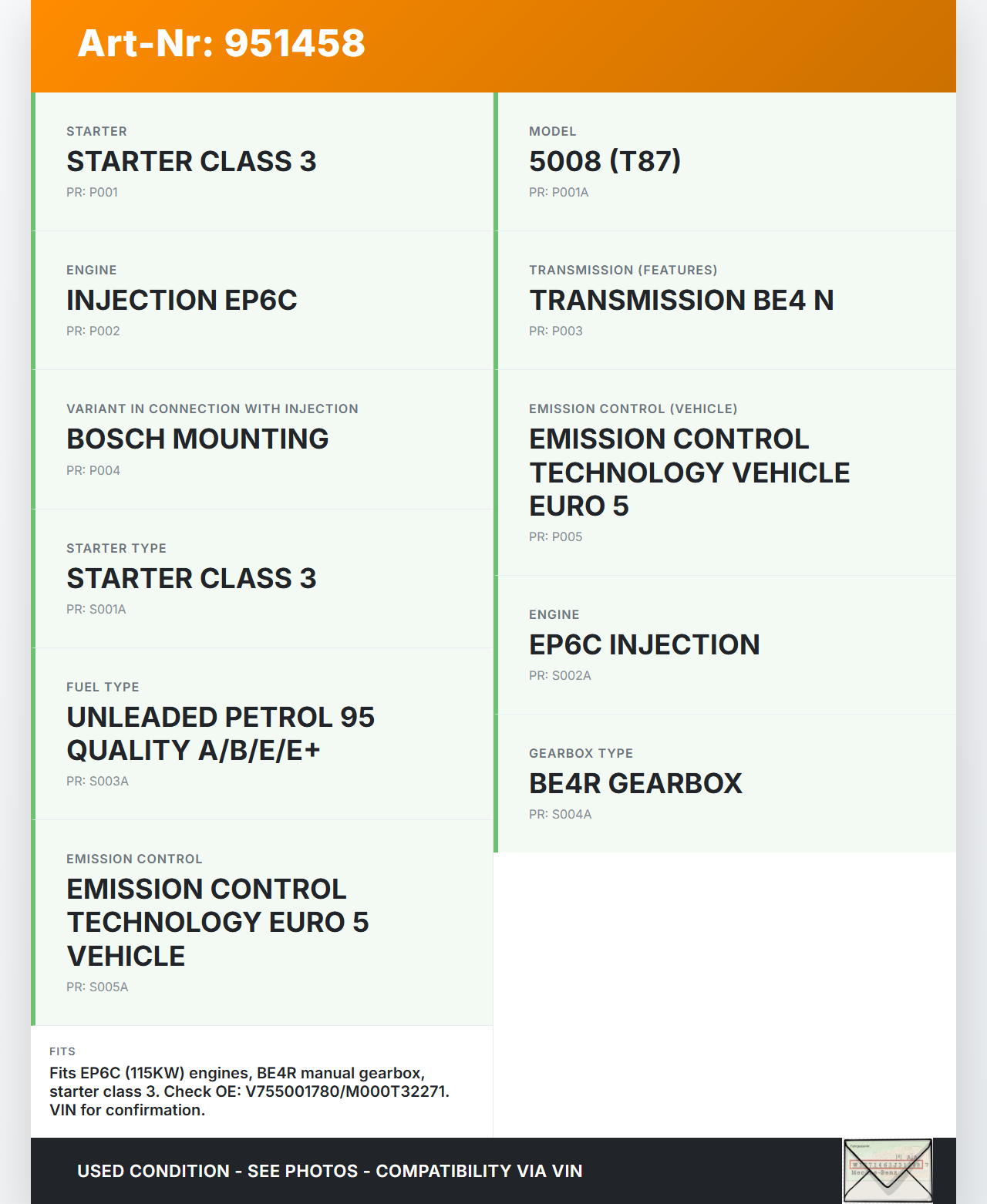Click the PR: P005 code
Screen dimensions: 987x1204
[555, 536]
